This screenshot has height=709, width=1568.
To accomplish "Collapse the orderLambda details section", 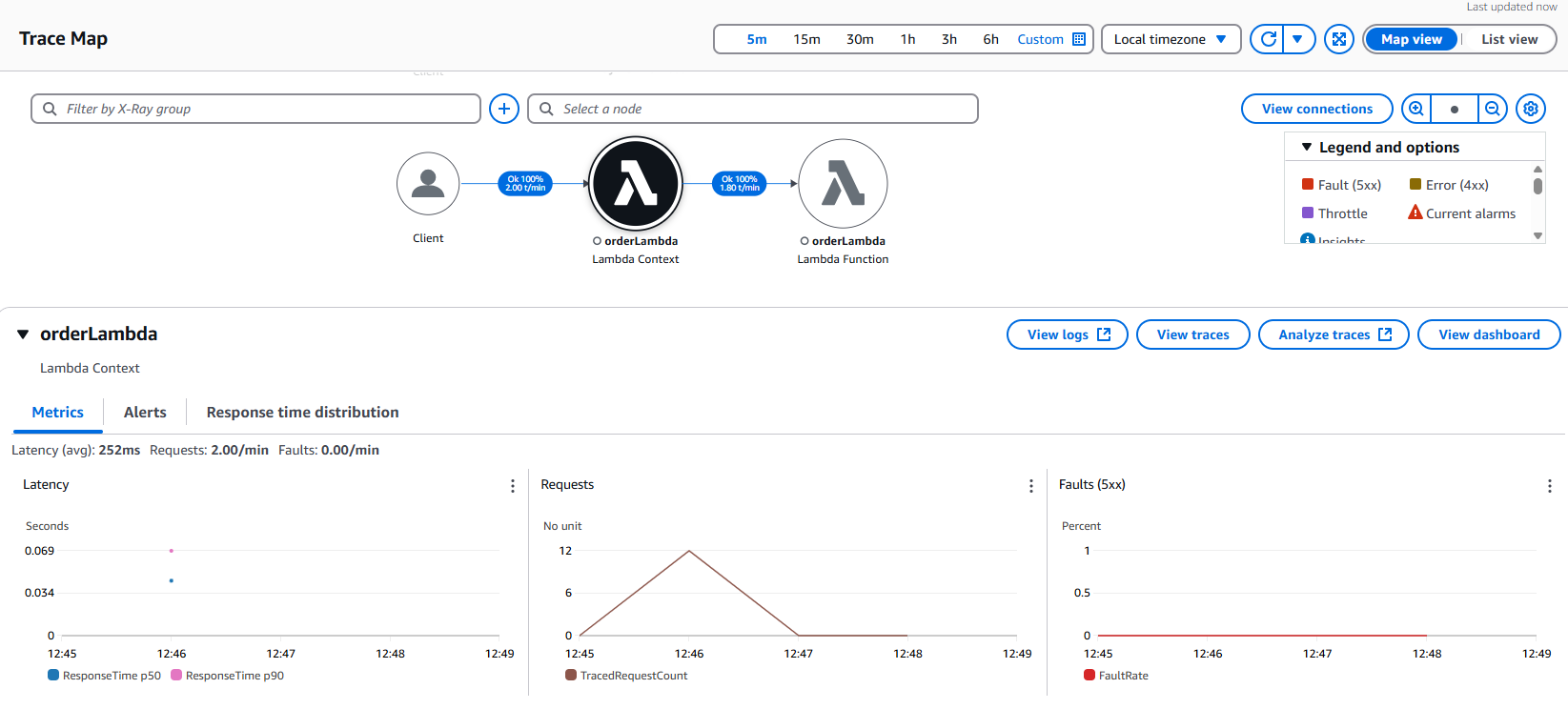I will [23, 334].
